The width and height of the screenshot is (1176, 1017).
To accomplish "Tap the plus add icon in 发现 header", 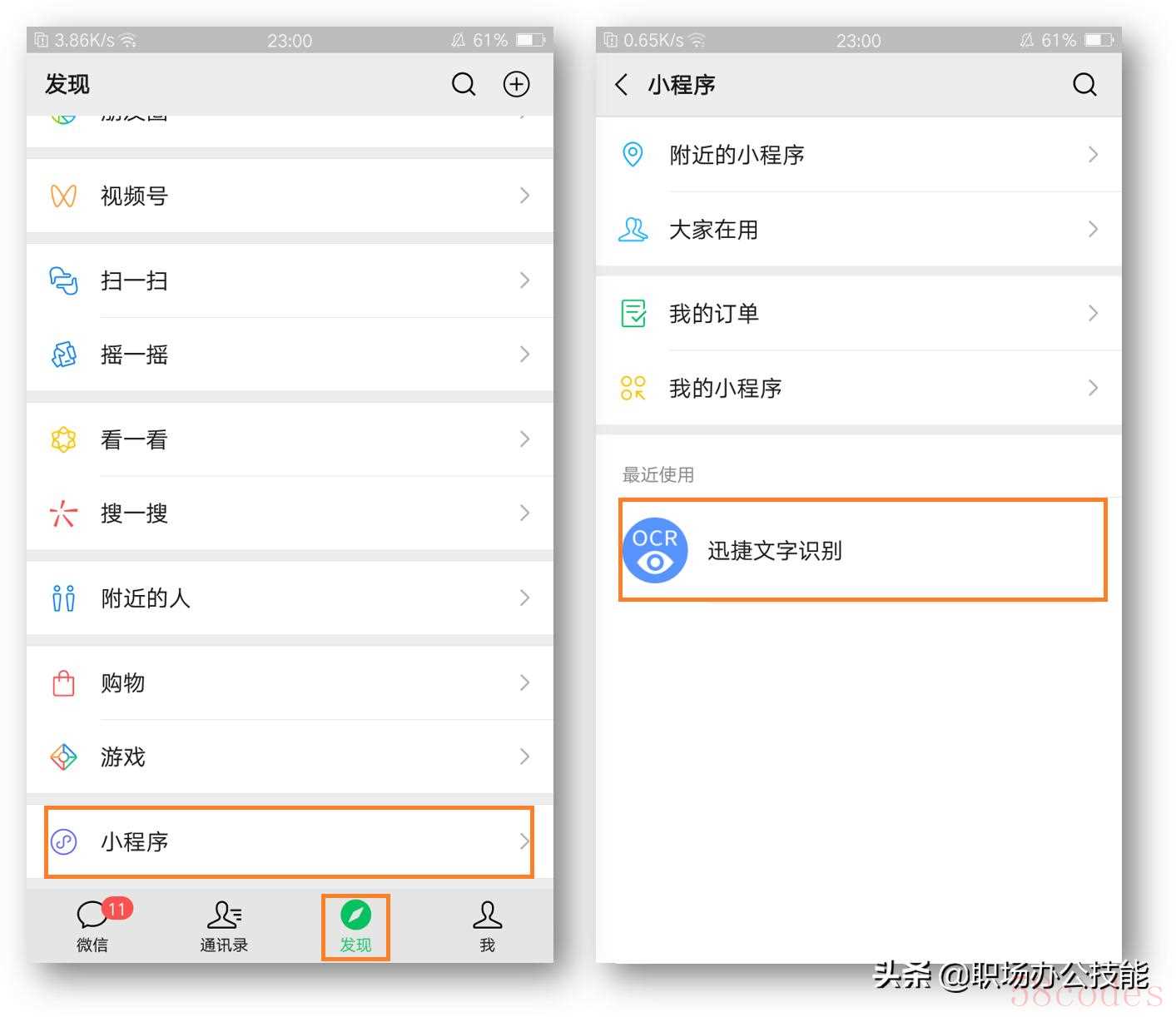I will coord(517,84).
